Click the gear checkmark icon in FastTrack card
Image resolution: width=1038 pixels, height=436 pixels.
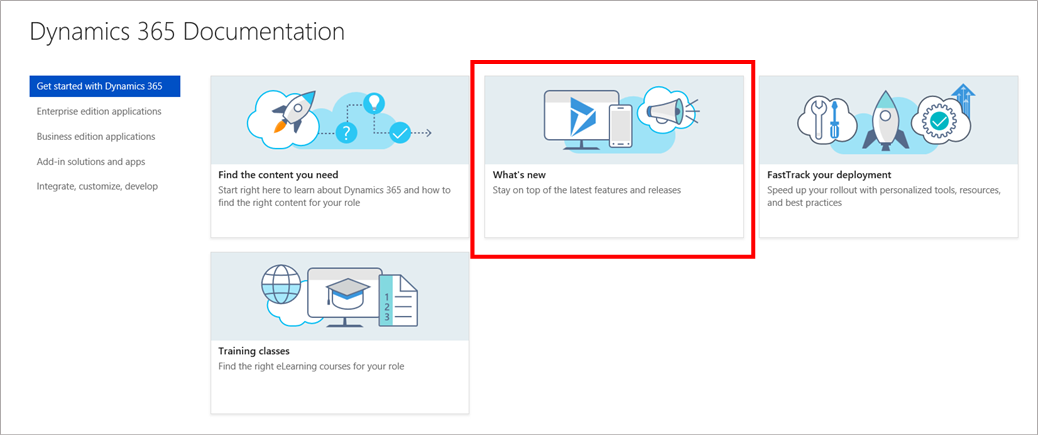point(938,122)
